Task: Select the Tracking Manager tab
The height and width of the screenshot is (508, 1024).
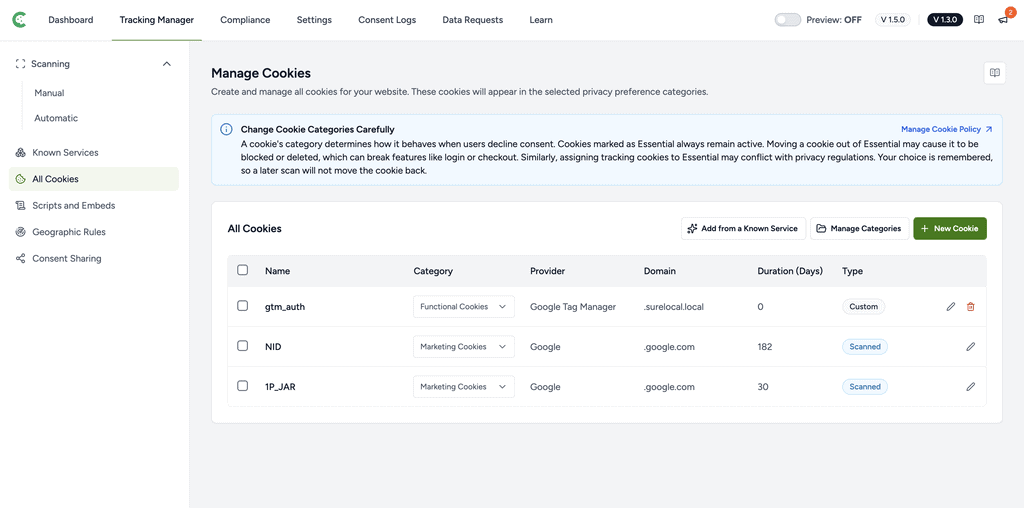Action: pyautogui.click(x=157, y=20)
